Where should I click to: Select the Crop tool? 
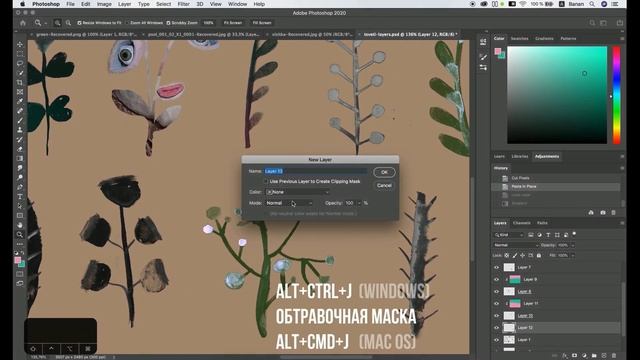tap(20, 82)
